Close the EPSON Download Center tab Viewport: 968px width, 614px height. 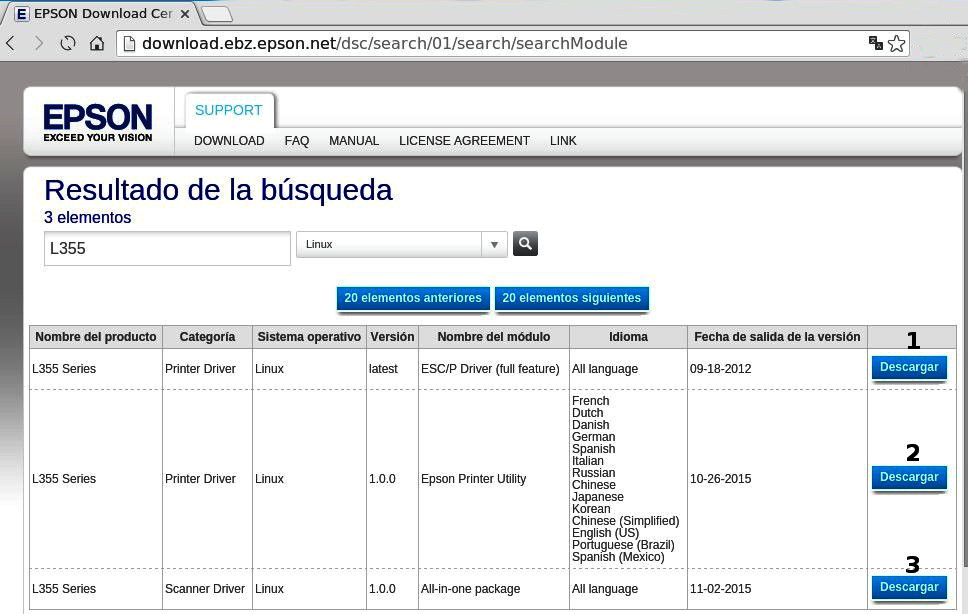point(185,14)
